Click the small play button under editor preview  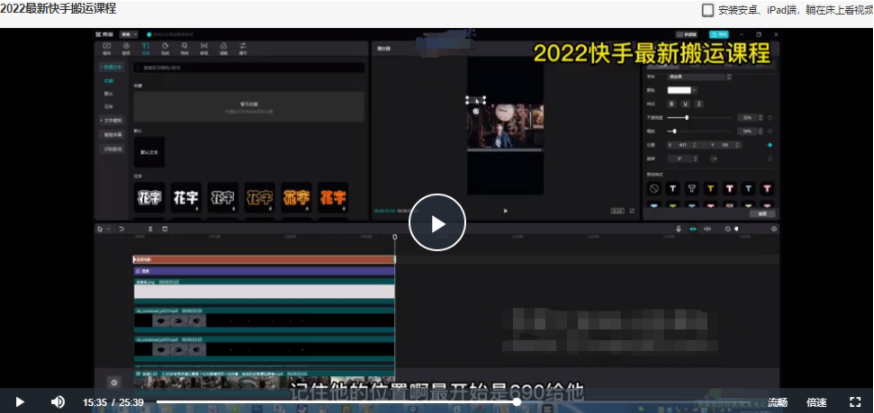click(506, 211)
